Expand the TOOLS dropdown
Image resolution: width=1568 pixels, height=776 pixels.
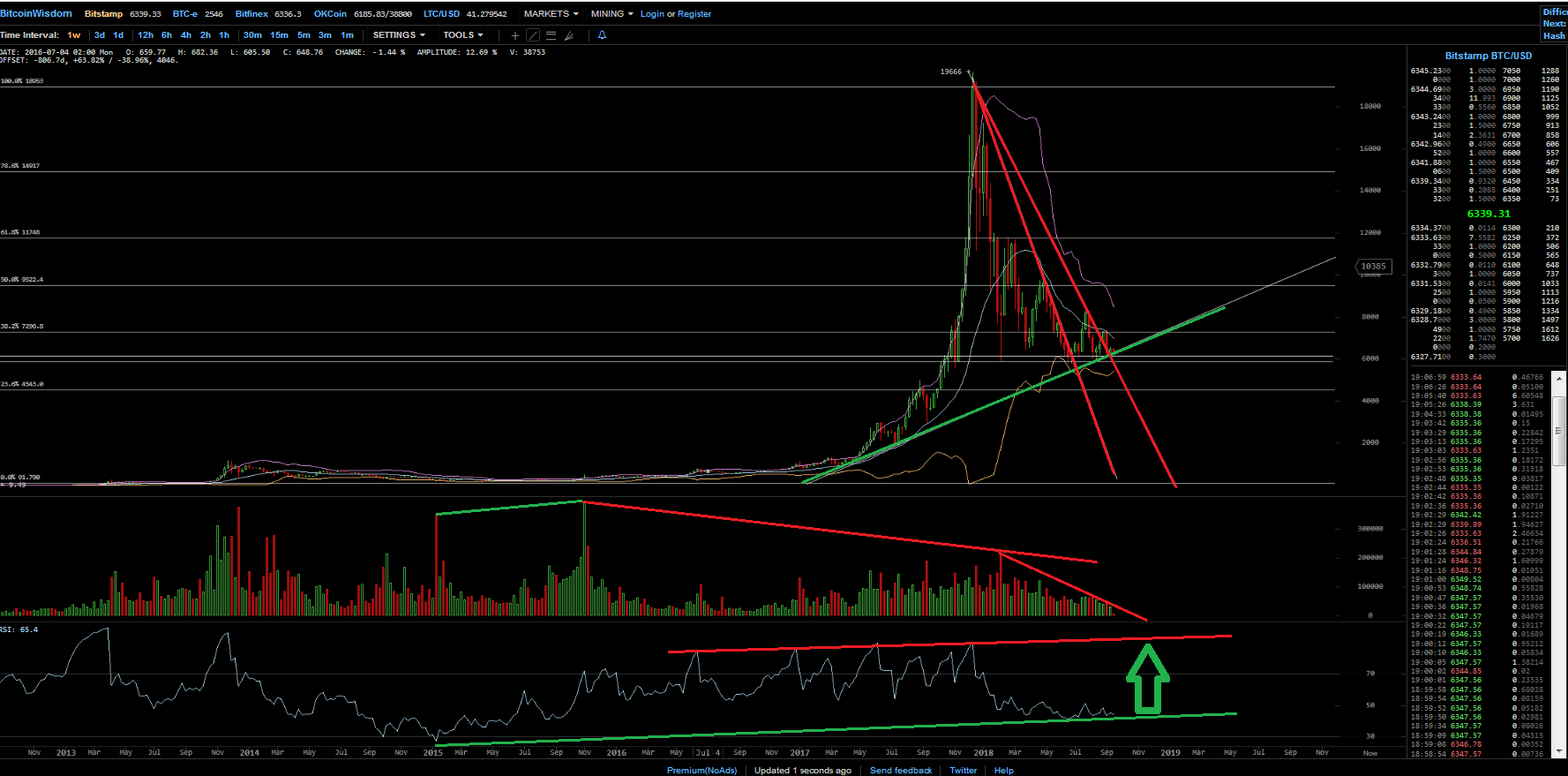[x=463, y=35]
